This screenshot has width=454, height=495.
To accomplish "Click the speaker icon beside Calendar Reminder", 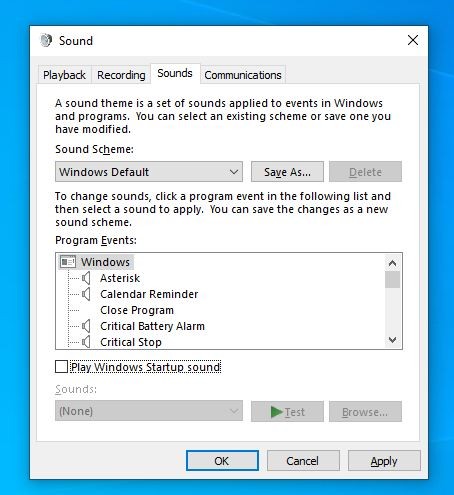I will pos(86,294).
